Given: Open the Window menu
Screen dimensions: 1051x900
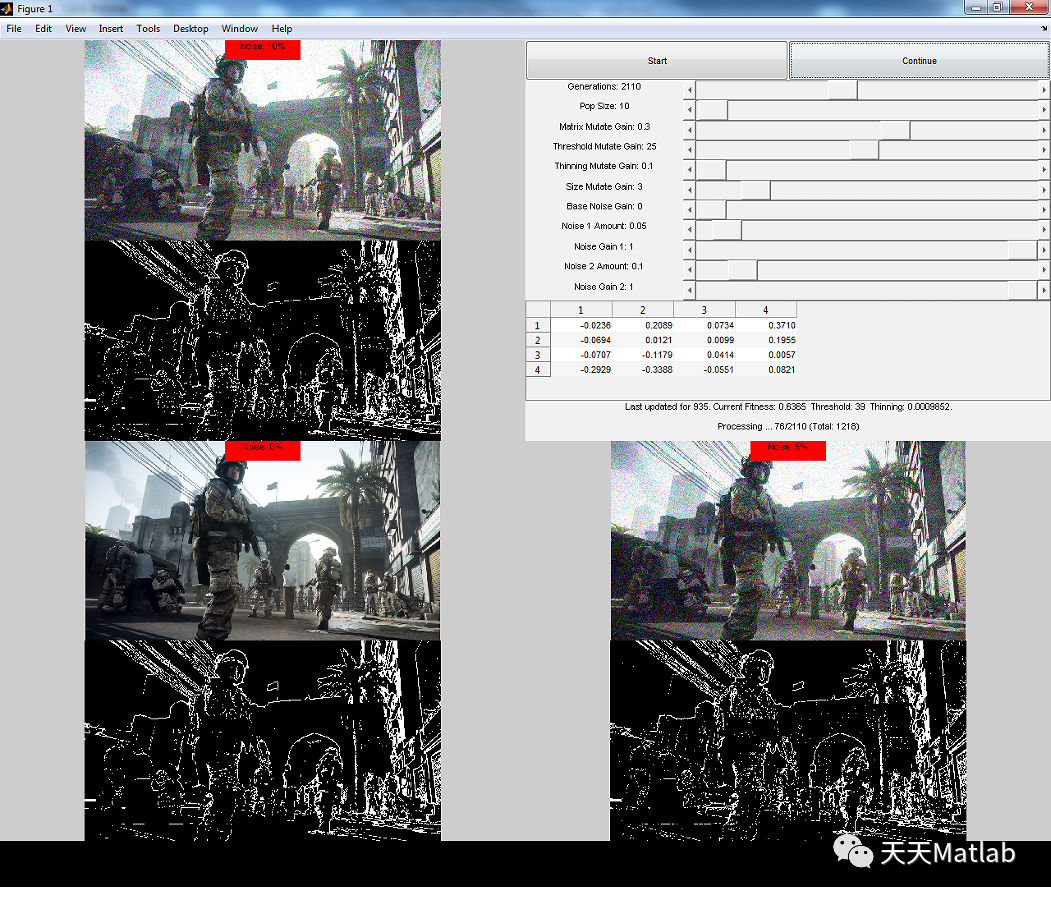Looking at the screenshot, I should 239,29.
